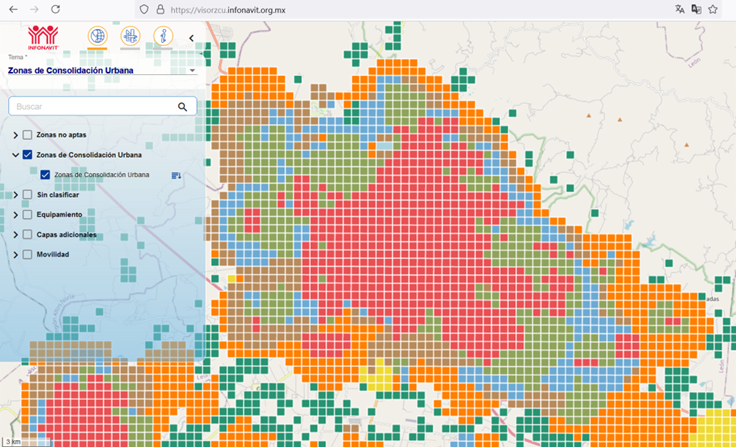Click the Equipamiento label
The height and width of the screenshot is (447, 736).
tap(60, 214)
